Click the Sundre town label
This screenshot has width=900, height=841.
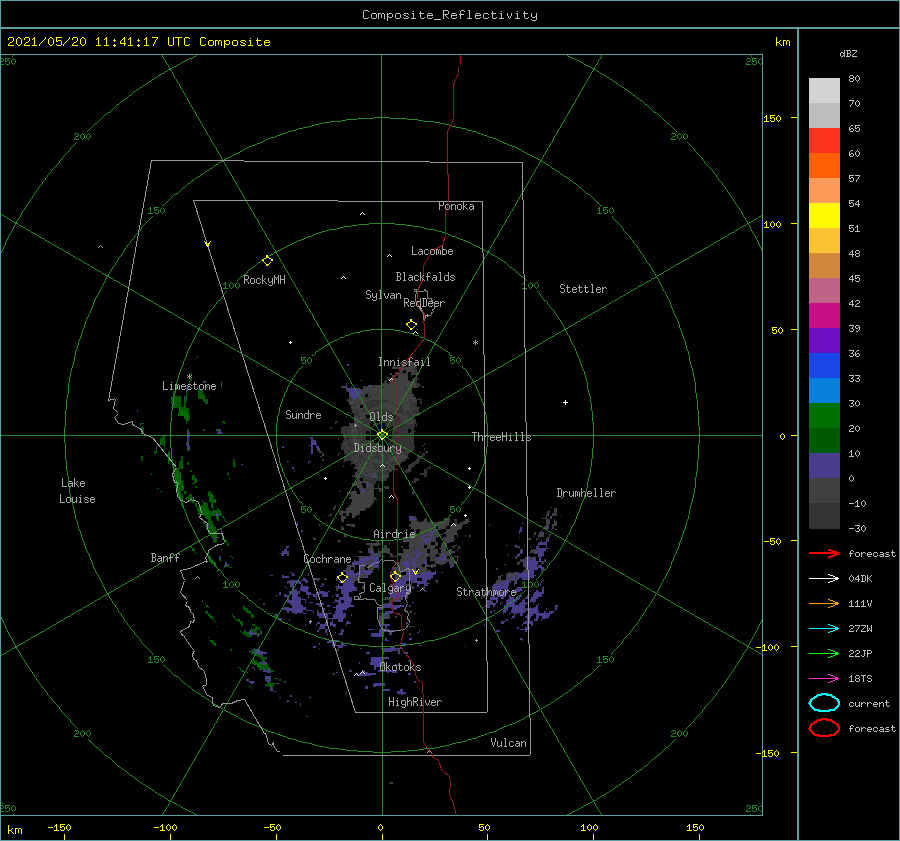click(303, 414)
